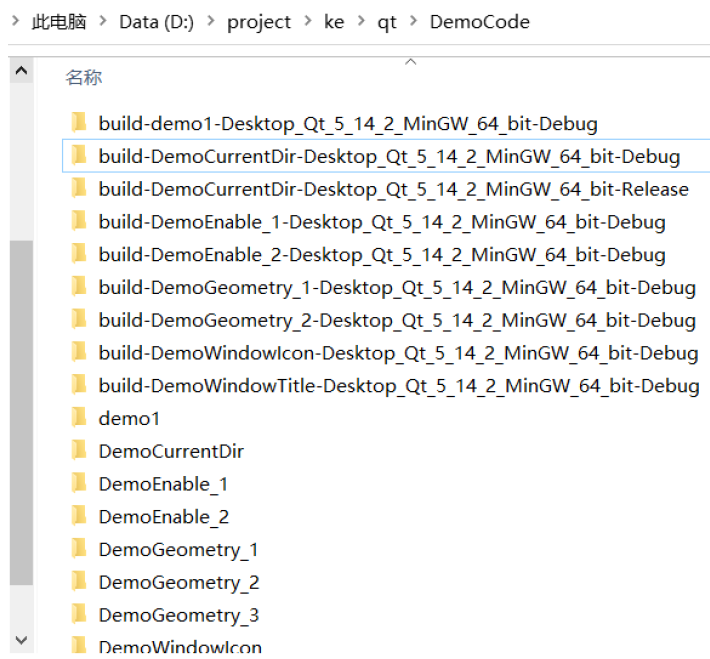Select the DemoWindowIcon folder name
The height and width of the screenshot is (659, 710).
(x=180, y=647)
